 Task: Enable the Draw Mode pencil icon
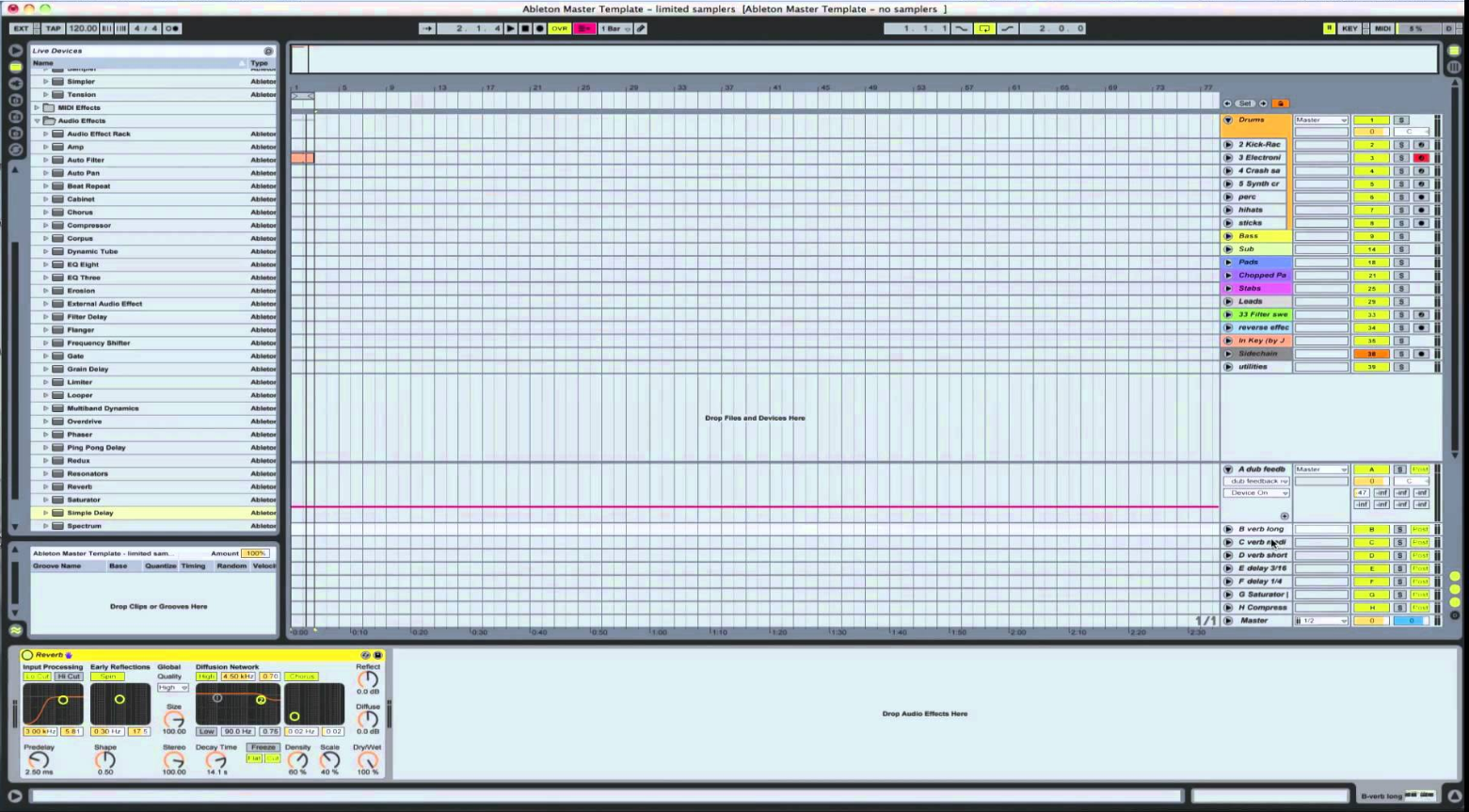coord(641,28)
